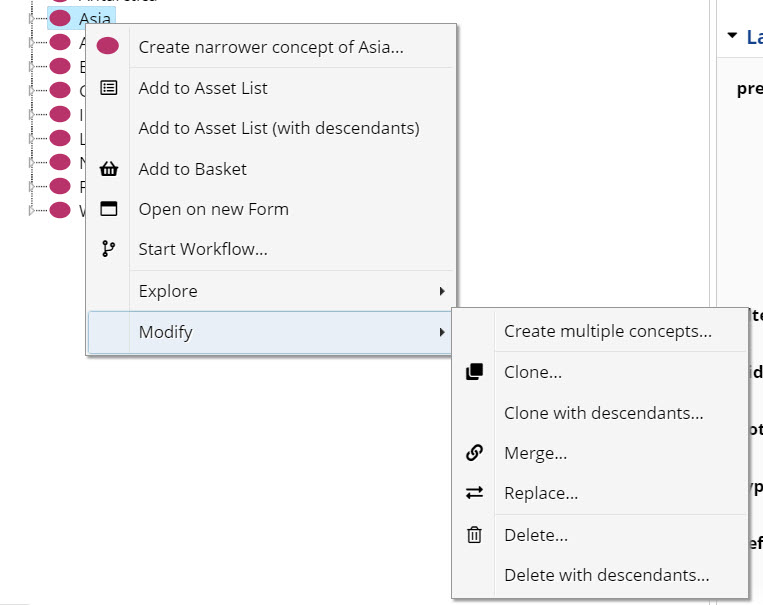763x605 pixels.
Task: Choose Create multiple concepts... option
Action: point(607,331)
